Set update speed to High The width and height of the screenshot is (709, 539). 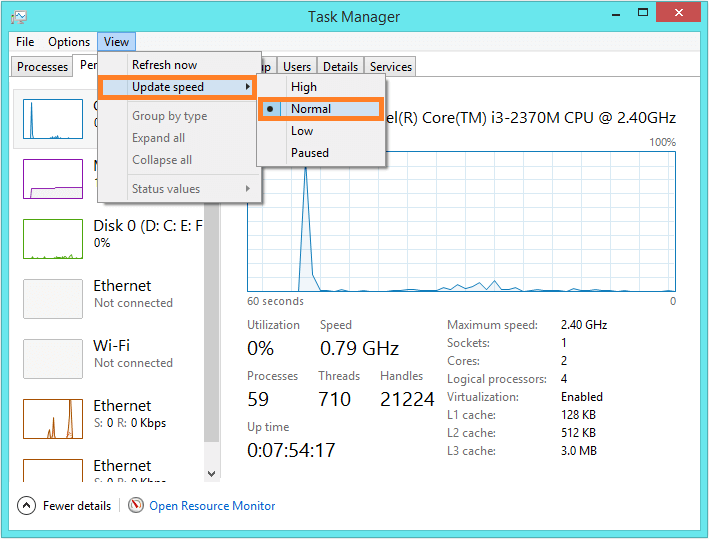click(x=304, y=87)
